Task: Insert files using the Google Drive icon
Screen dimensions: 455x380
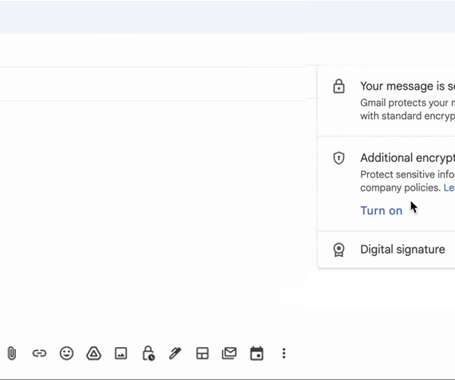Action: click(94, 353)
